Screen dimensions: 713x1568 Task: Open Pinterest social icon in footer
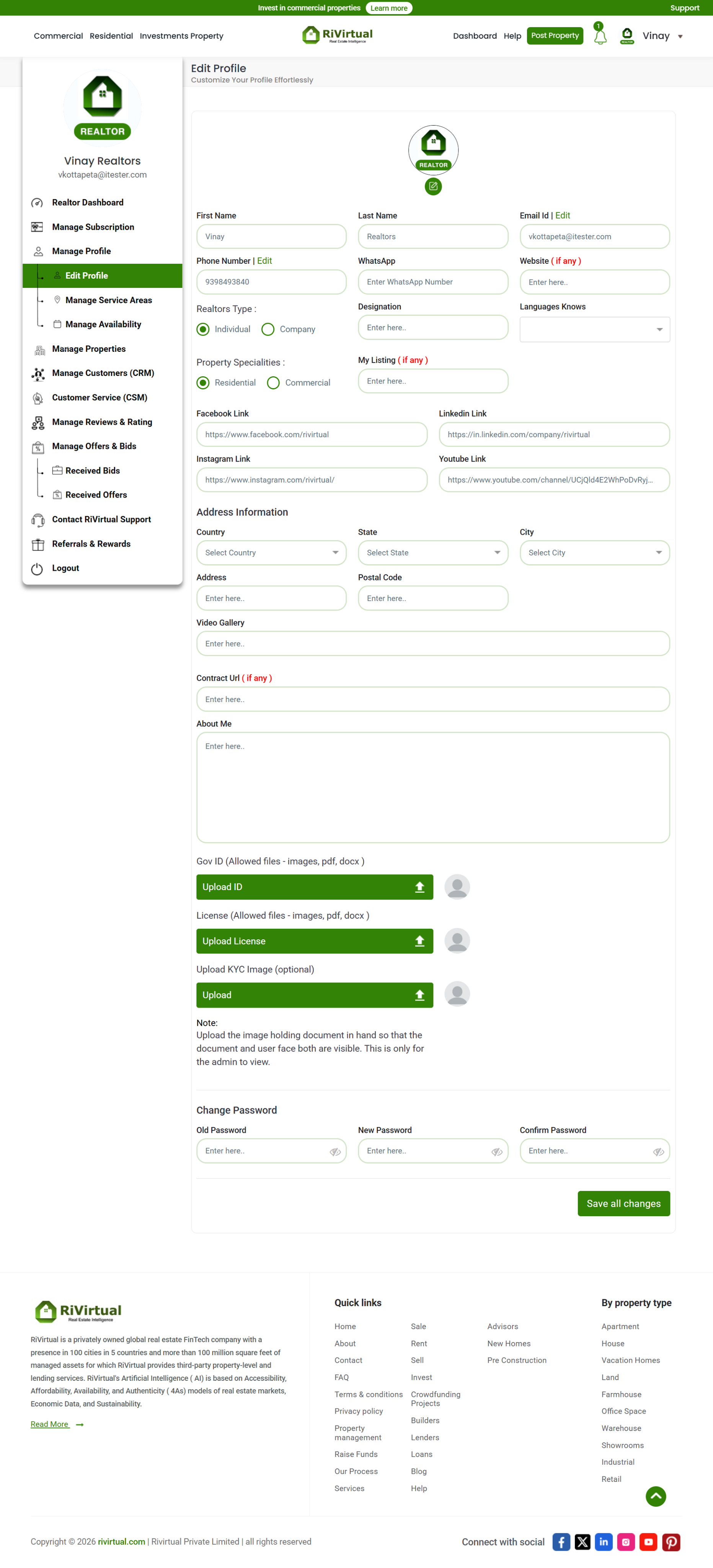pyautogui.click(x=671, y=1541)
